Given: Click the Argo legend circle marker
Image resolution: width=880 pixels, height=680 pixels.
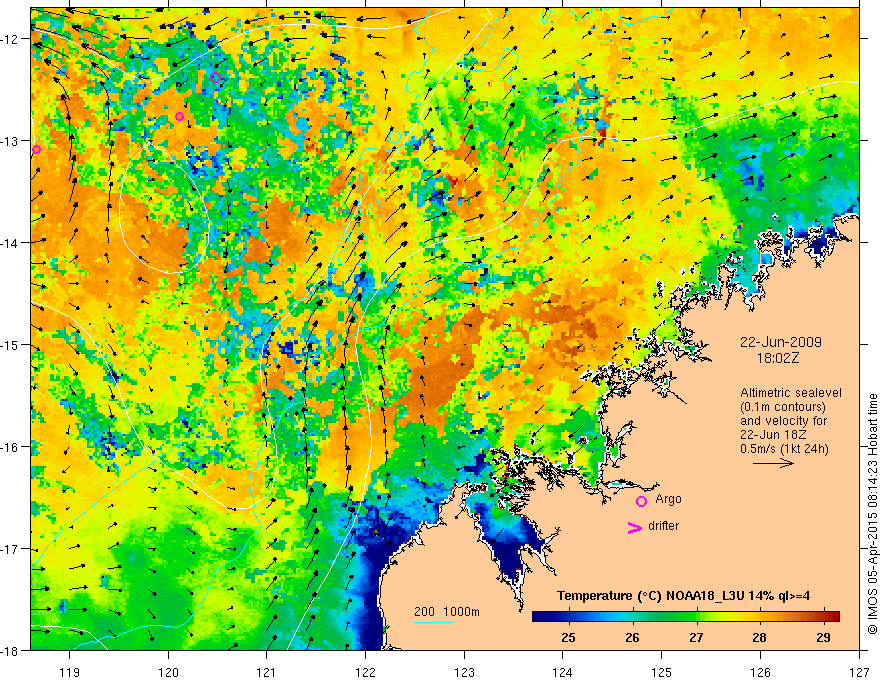Looking at the screenshot, I should coord(641,501).
